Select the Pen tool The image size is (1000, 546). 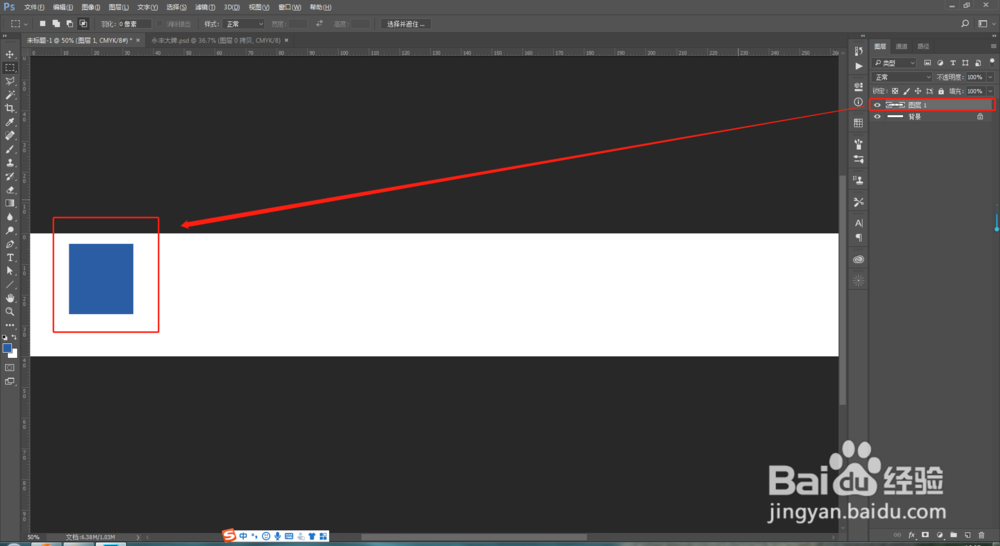[10, 244]
